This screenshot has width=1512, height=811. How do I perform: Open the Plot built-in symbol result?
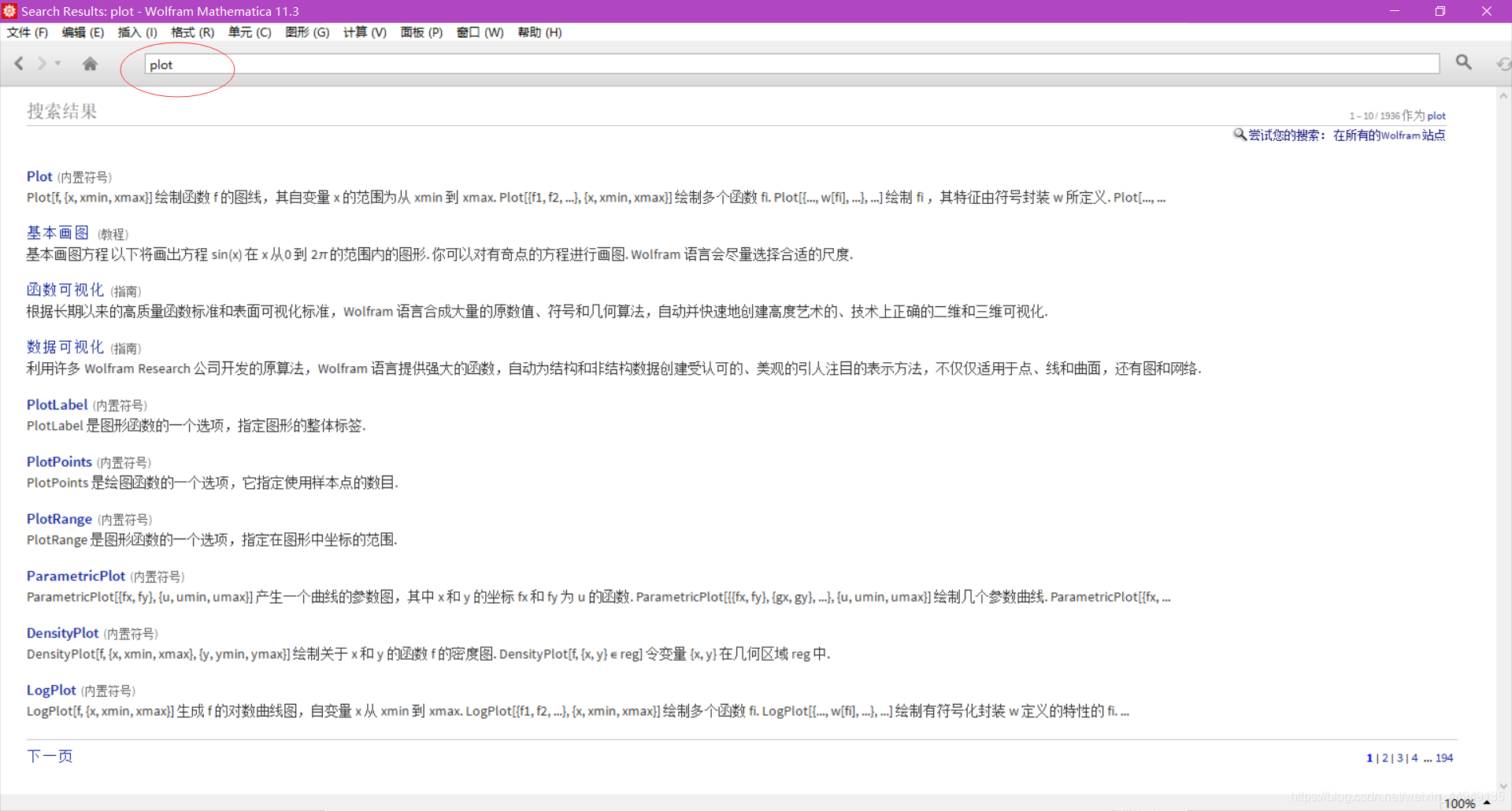tap(39, 176)
